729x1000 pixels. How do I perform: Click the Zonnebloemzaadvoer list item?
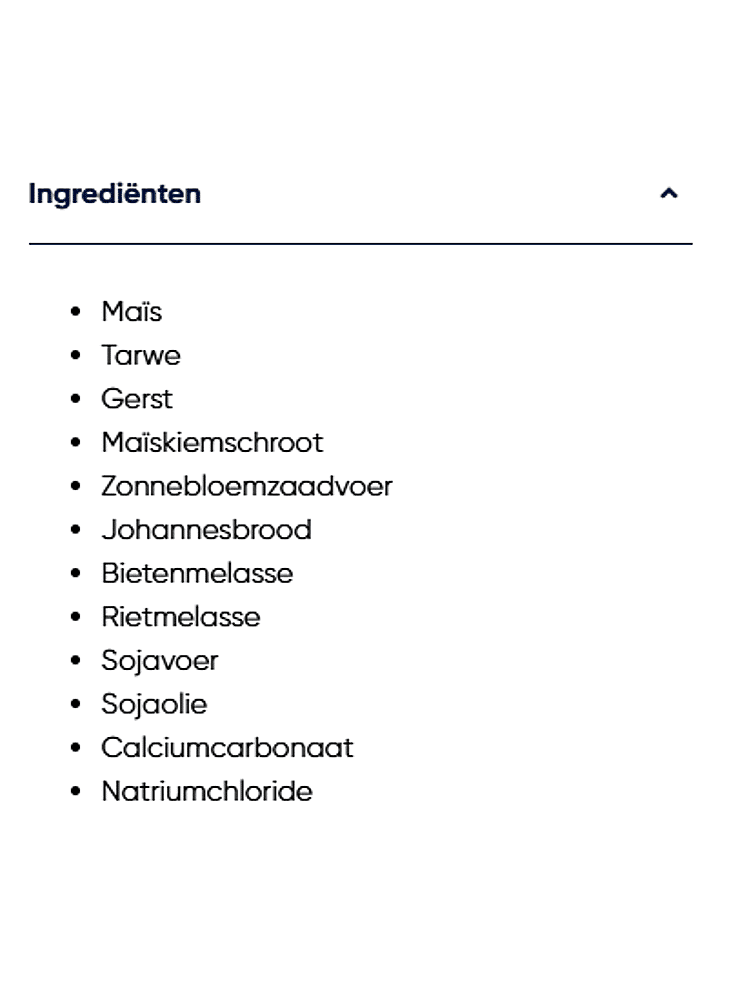pos(246,487)
